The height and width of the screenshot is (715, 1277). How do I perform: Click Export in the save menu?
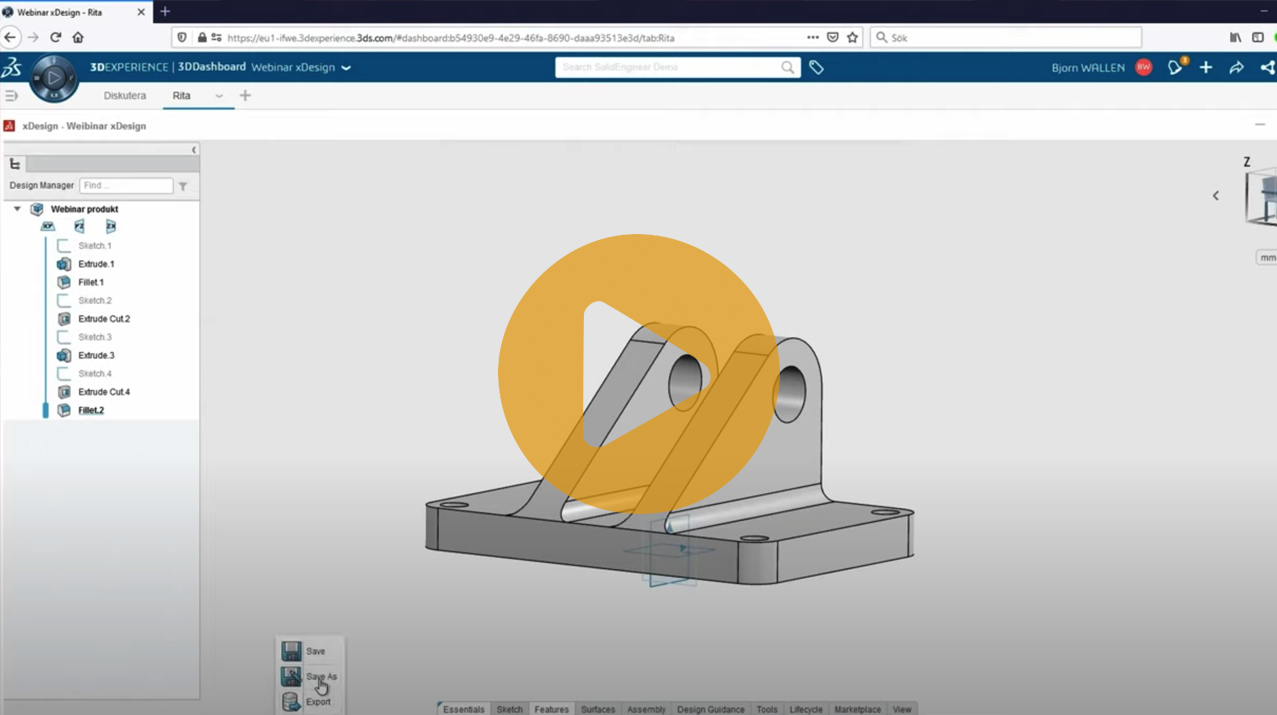[x=318, y=702]
